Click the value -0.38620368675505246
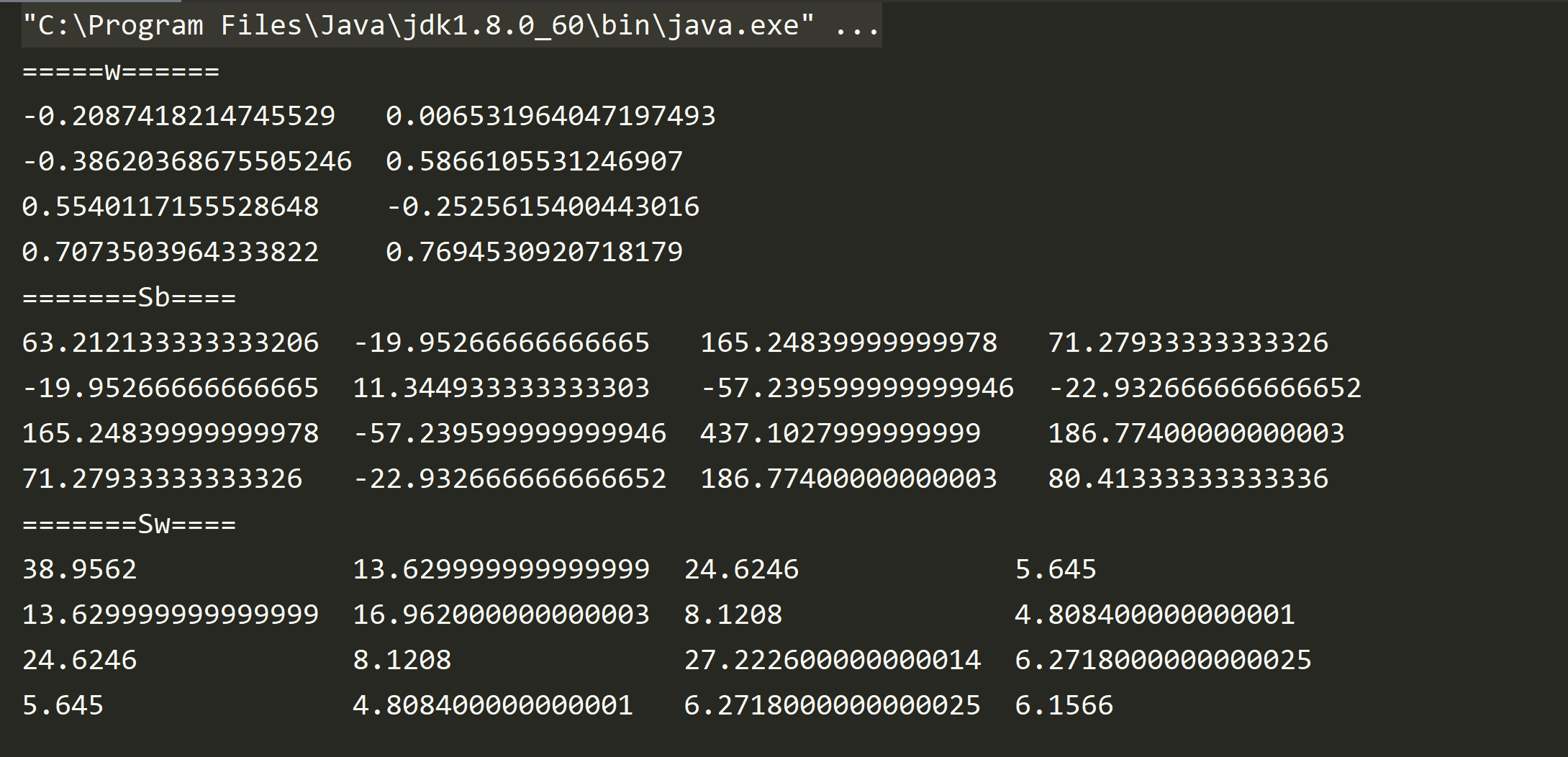This screenshot has width=1568, height=757. click(x=187, y=161)
